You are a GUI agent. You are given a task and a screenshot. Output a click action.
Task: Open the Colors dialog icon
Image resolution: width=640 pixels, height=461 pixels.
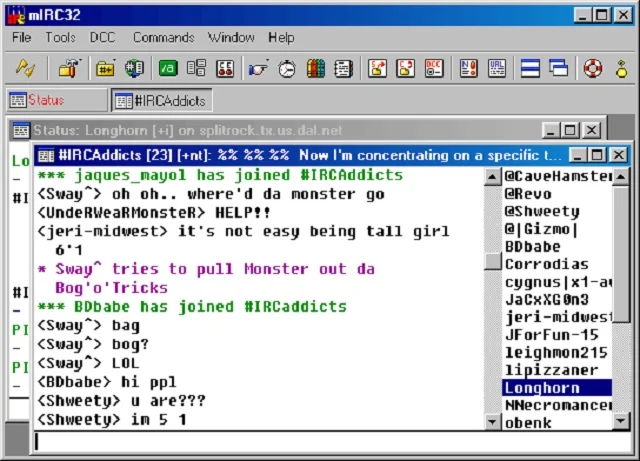pyautogui.click(x=314, y=69)
